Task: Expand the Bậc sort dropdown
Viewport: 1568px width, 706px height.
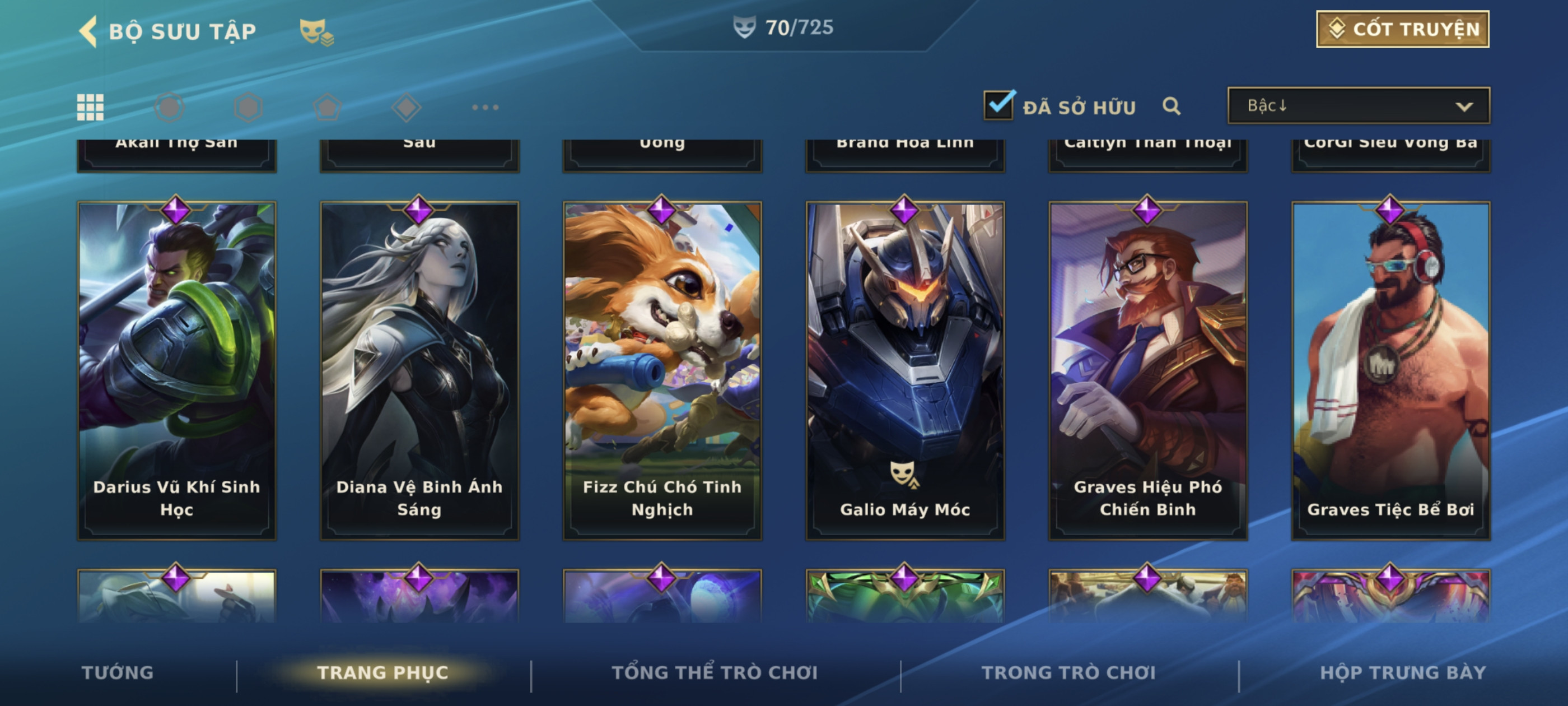Action: (x=1359, y=105)
